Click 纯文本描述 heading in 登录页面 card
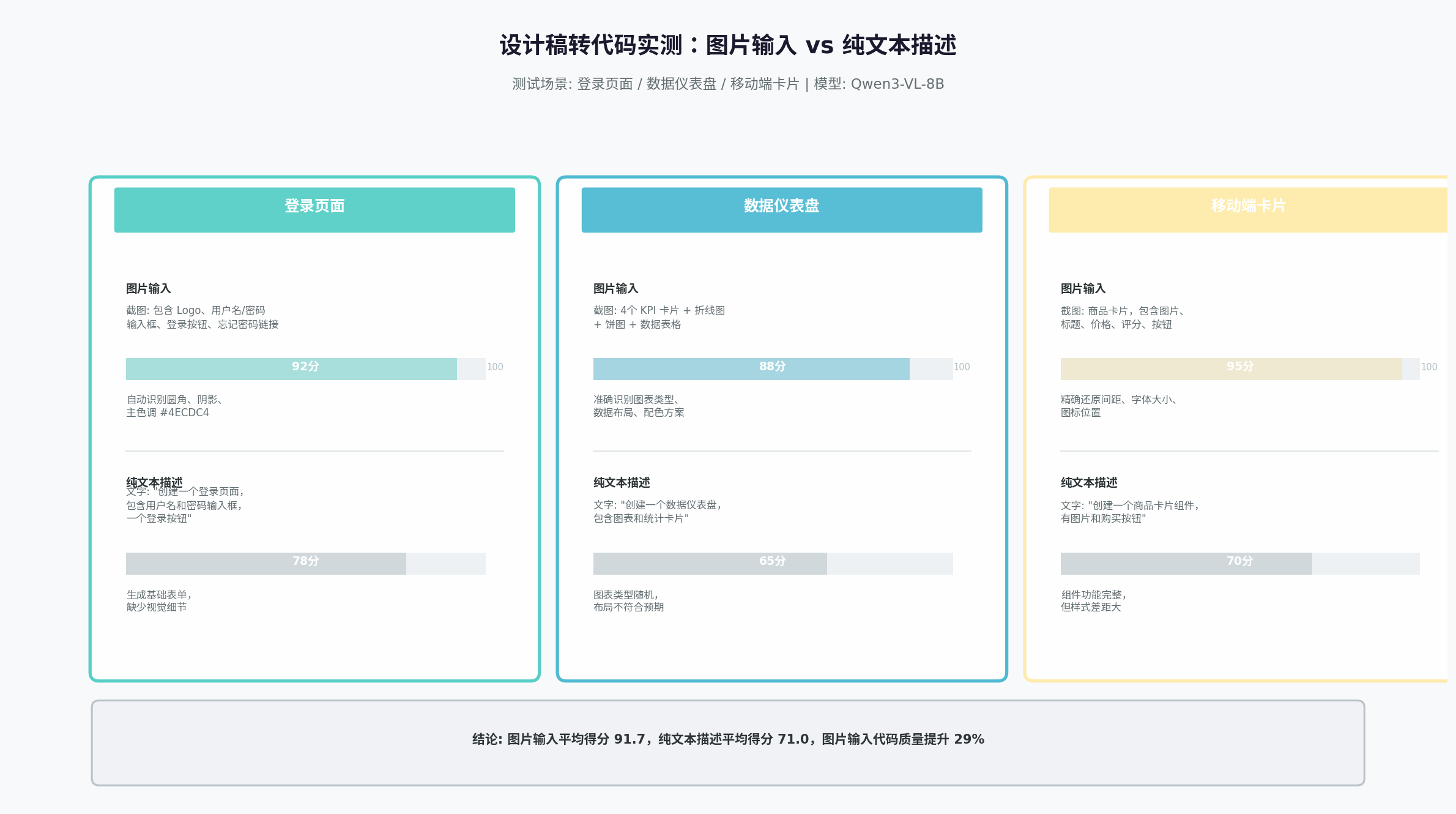 click(x=154, y=482)
